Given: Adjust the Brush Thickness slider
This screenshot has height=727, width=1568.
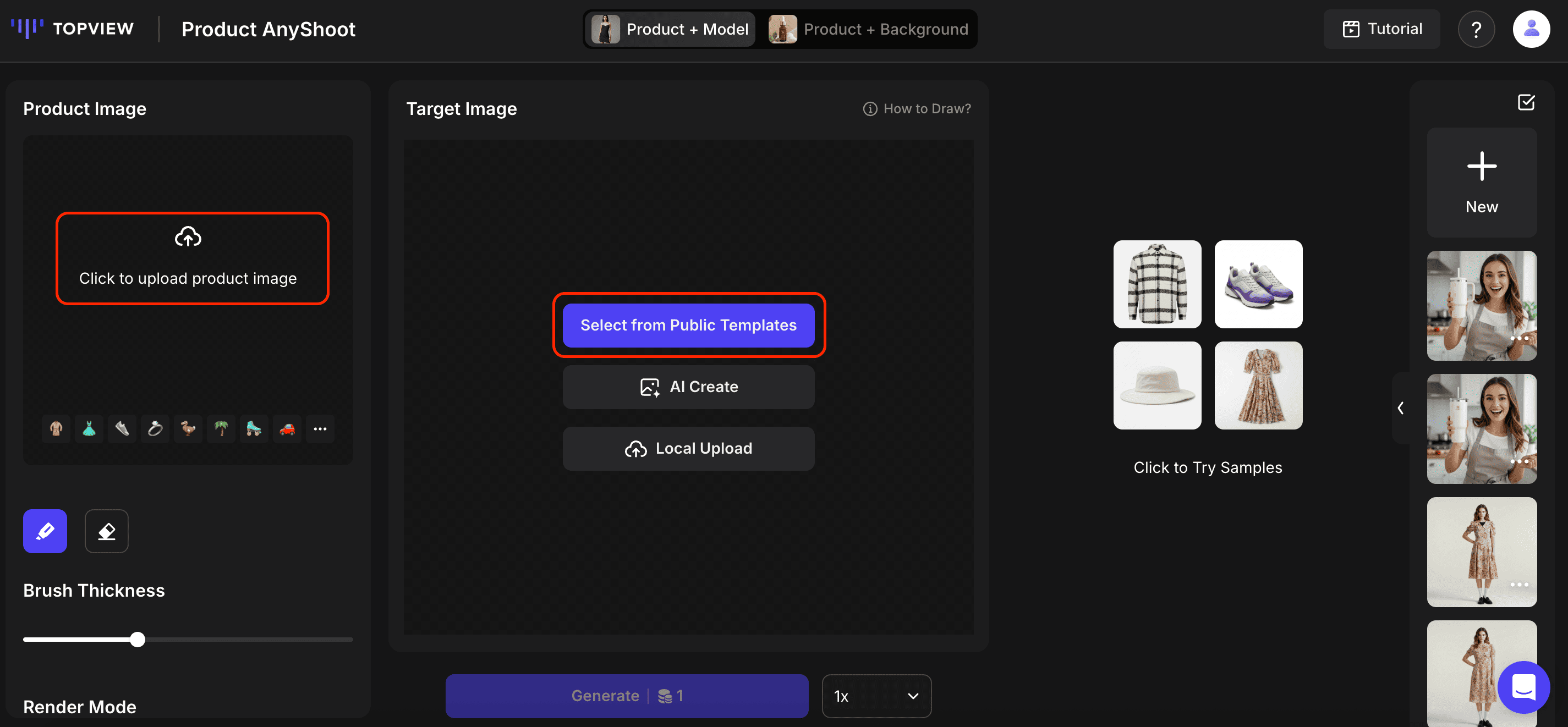Looking at the screenshot, I should [x=138, y=640].
